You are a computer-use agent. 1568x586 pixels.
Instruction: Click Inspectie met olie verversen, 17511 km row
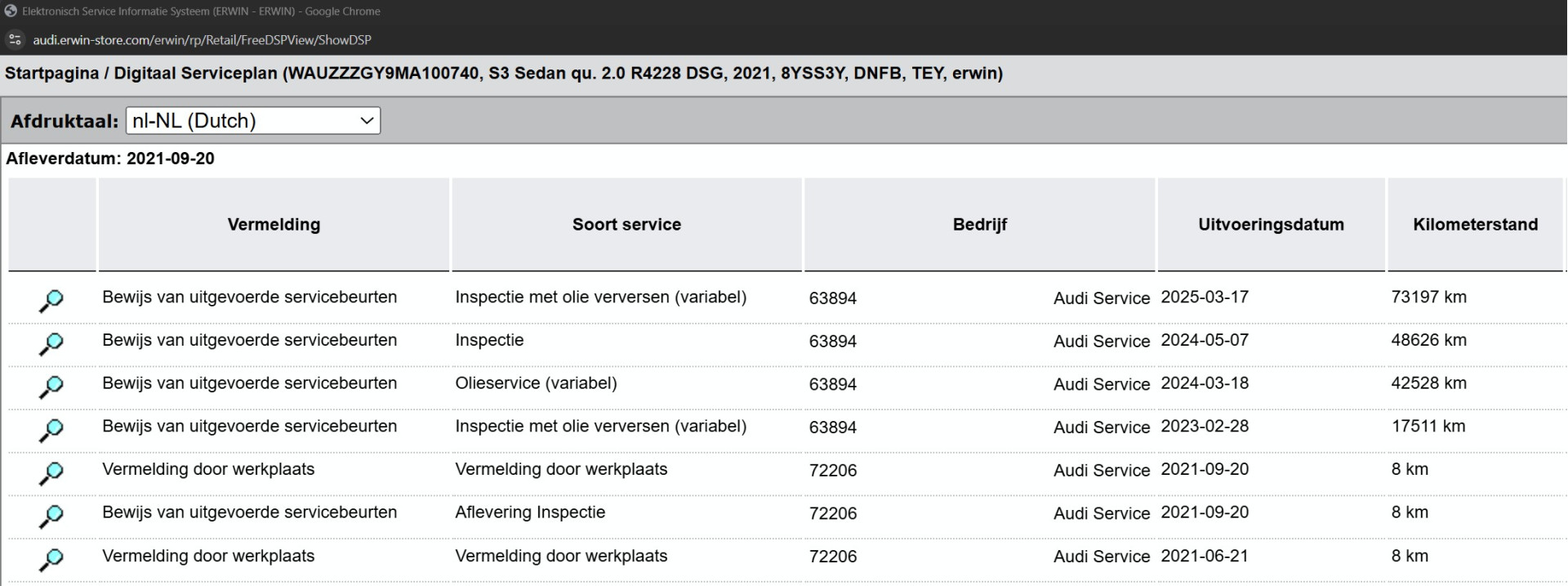(600, 427)
